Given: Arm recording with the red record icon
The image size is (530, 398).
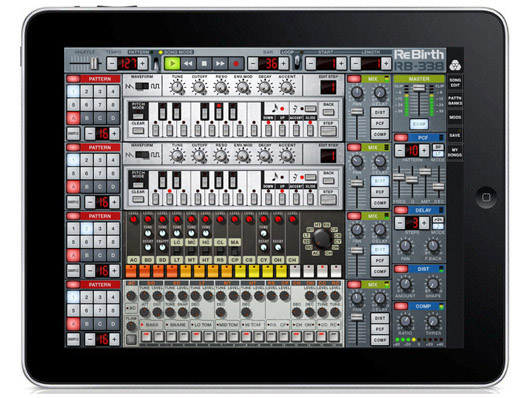Looking at the screenshot, I should (236, 63).
